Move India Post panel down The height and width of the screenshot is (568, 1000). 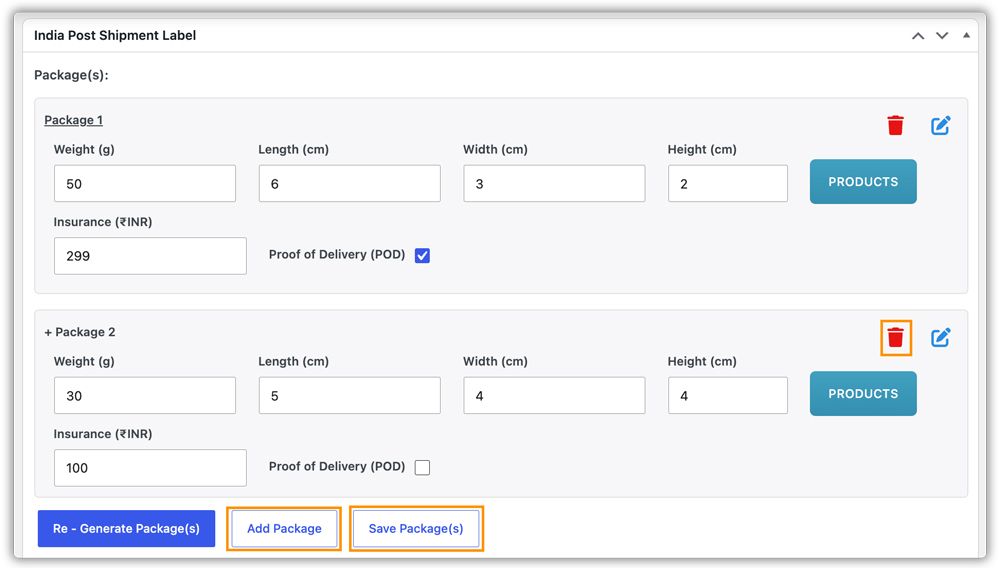[x=942, y=36]
